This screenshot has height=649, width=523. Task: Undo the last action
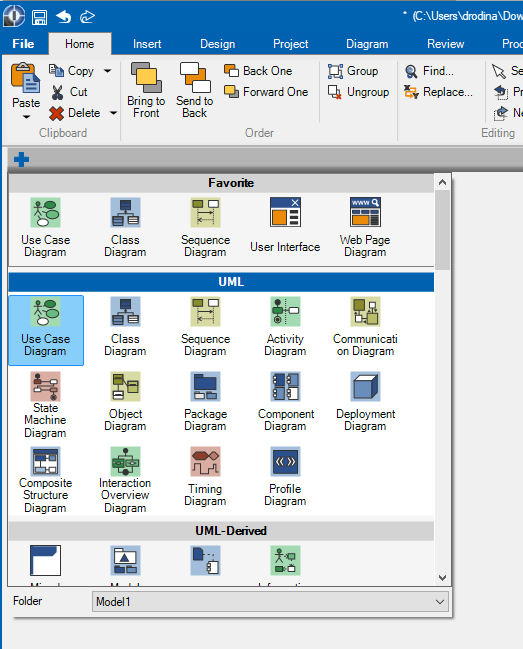point(64,17)
